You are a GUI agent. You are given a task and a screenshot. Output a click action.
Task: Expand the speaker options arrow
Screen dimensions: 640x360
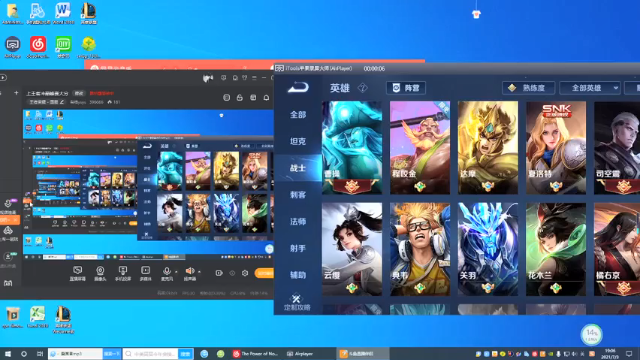click(x=199, y=271)
